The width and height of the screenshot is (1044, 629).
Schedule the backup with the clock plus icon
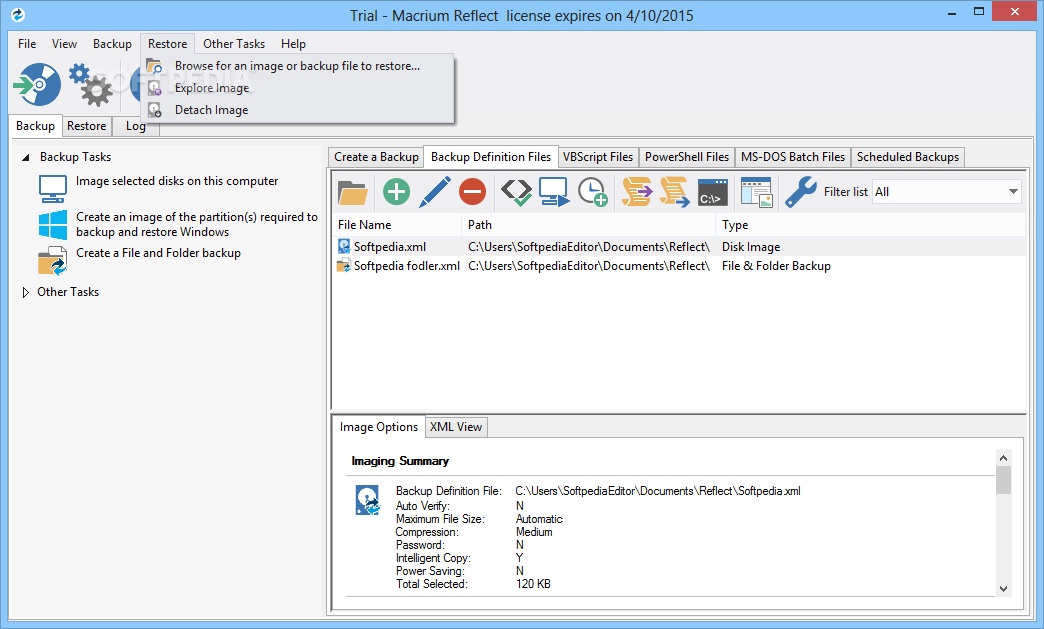tap(593, 192)
